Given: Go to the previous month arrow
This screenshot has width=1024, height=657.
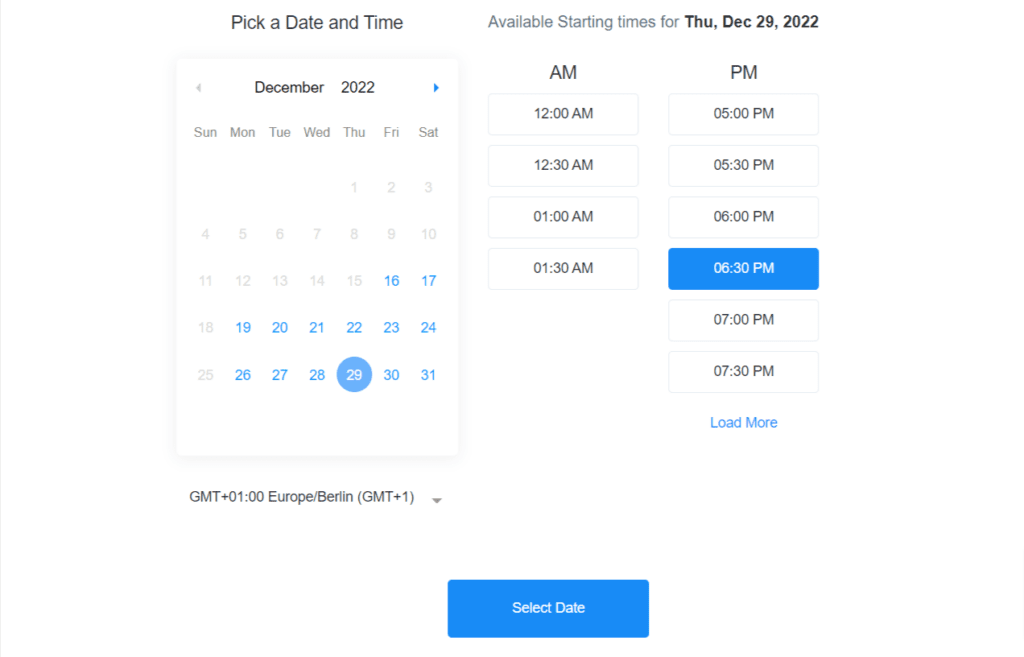Looking at the screenshot, I should point(198,88).
